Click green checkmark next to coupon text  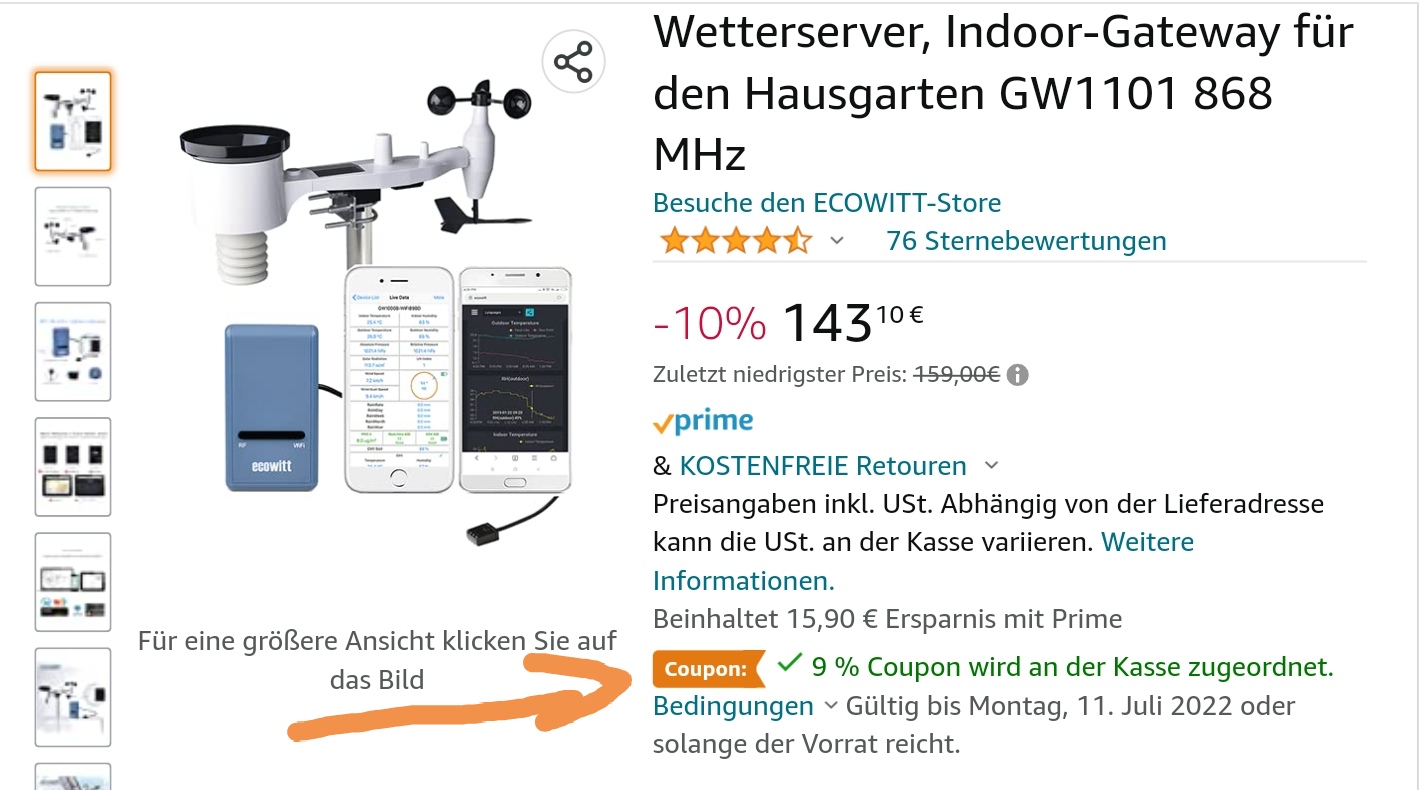pyautogui.click(x=790, y=662)
